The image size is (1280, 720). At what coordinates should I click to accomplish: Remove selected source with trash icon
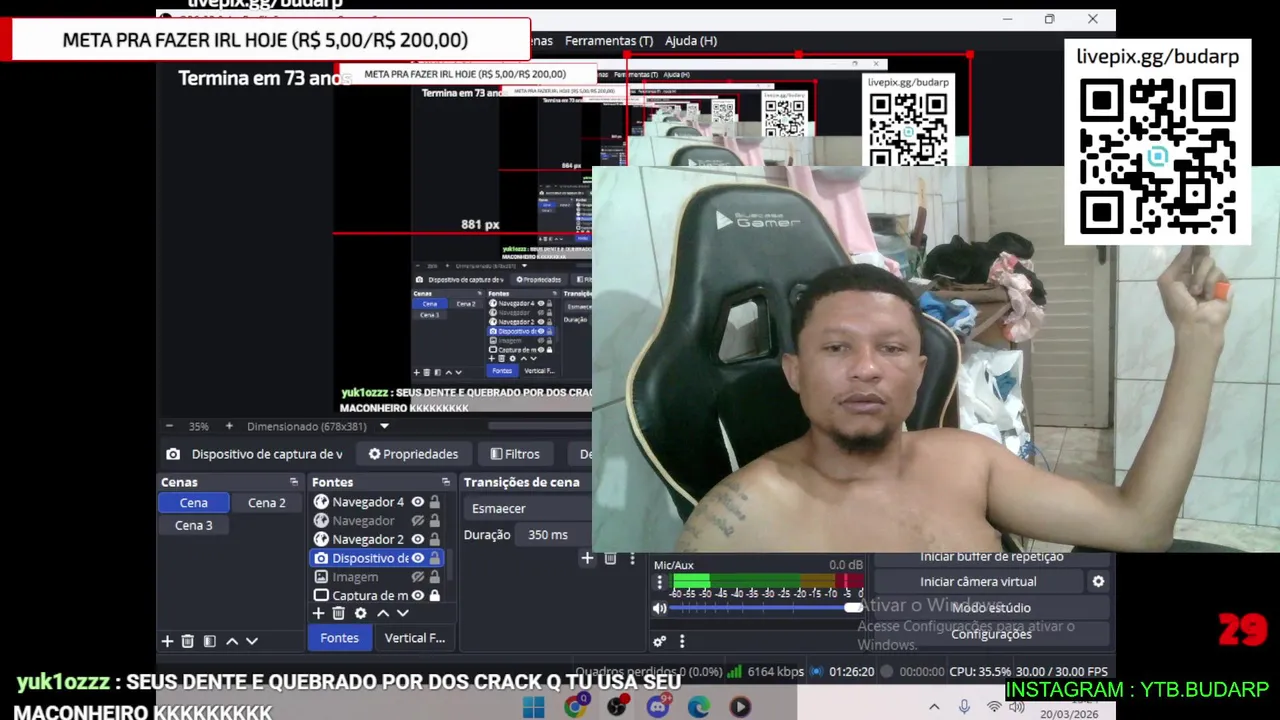point(338,613)
